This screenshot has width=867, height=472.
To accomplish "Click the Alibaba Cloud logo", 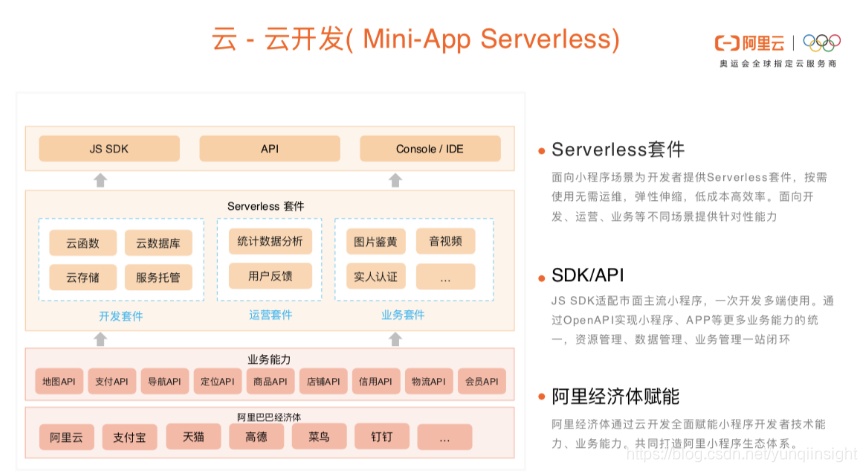I will click(749, 43).
